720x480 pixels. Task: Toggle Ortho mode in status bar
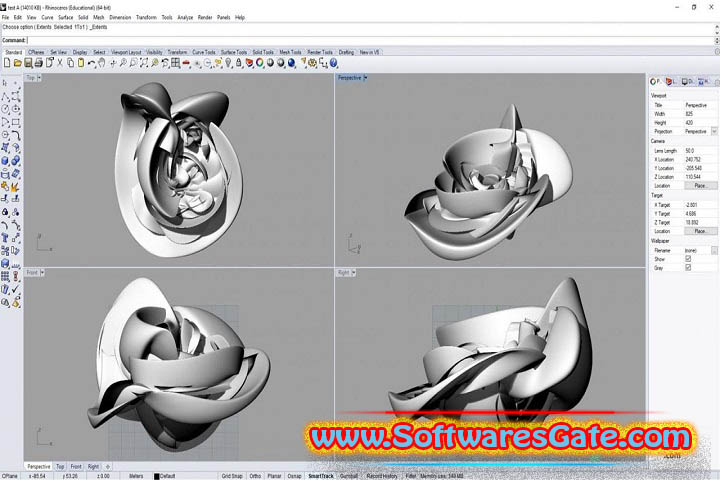pyautogui.click(x=255, y=476)
